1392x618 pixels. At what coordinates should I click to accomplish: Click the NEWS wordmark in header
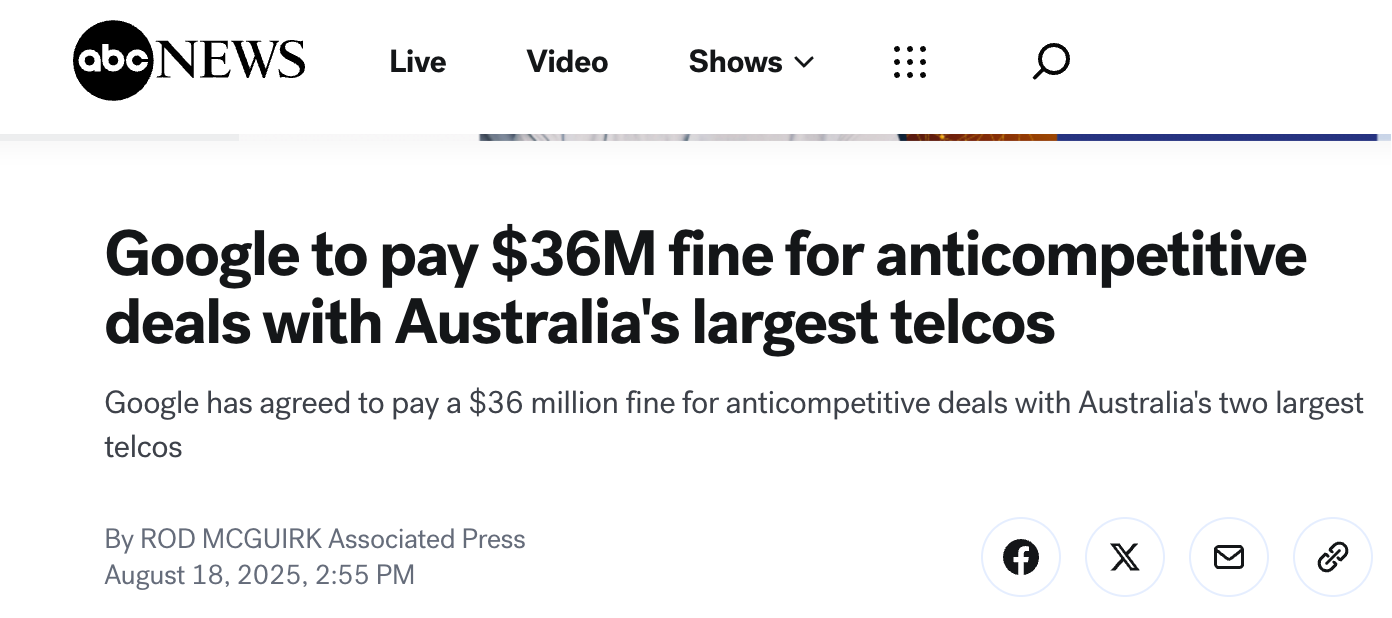coord(232,61)
